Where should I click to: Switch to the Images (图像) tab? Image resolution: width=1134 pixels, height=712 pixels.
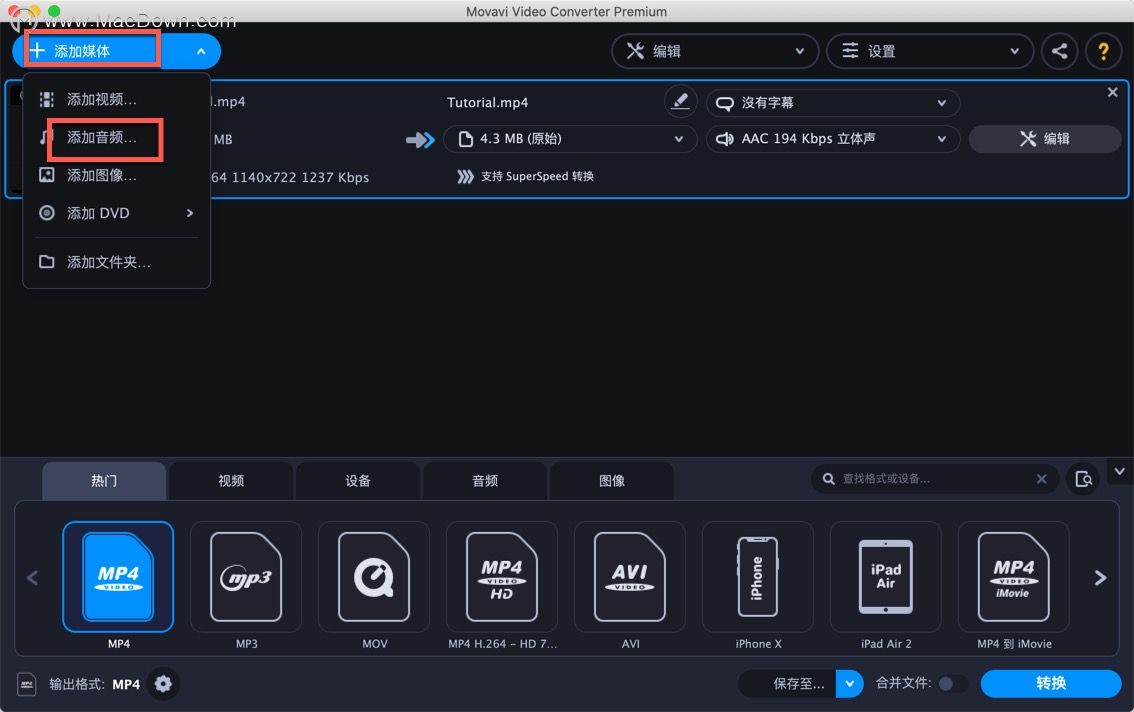click(x=612, y=481)
